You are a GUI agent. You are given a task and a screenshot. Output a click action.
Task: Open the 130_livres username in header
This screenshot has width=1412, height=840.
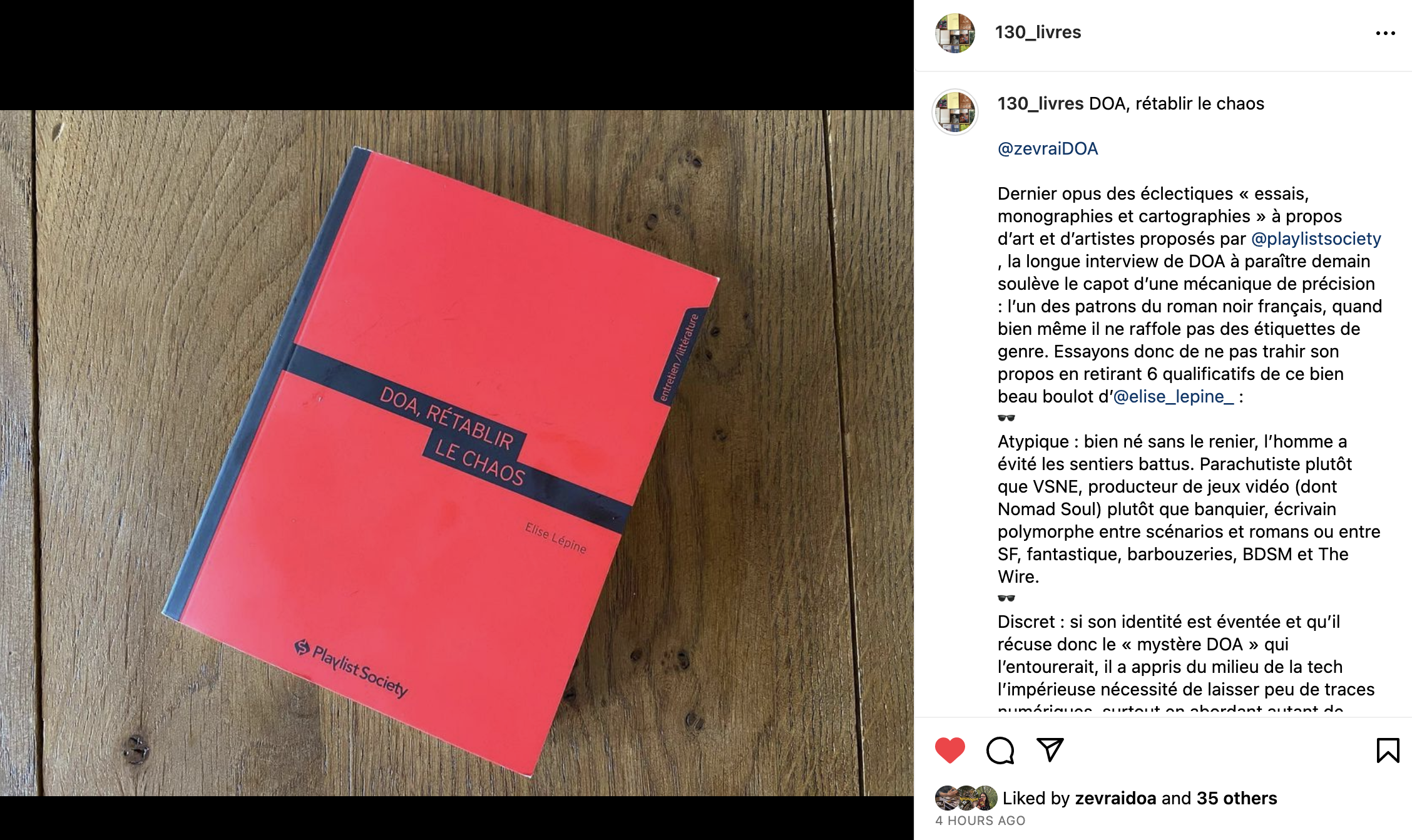pos(1038,32)
